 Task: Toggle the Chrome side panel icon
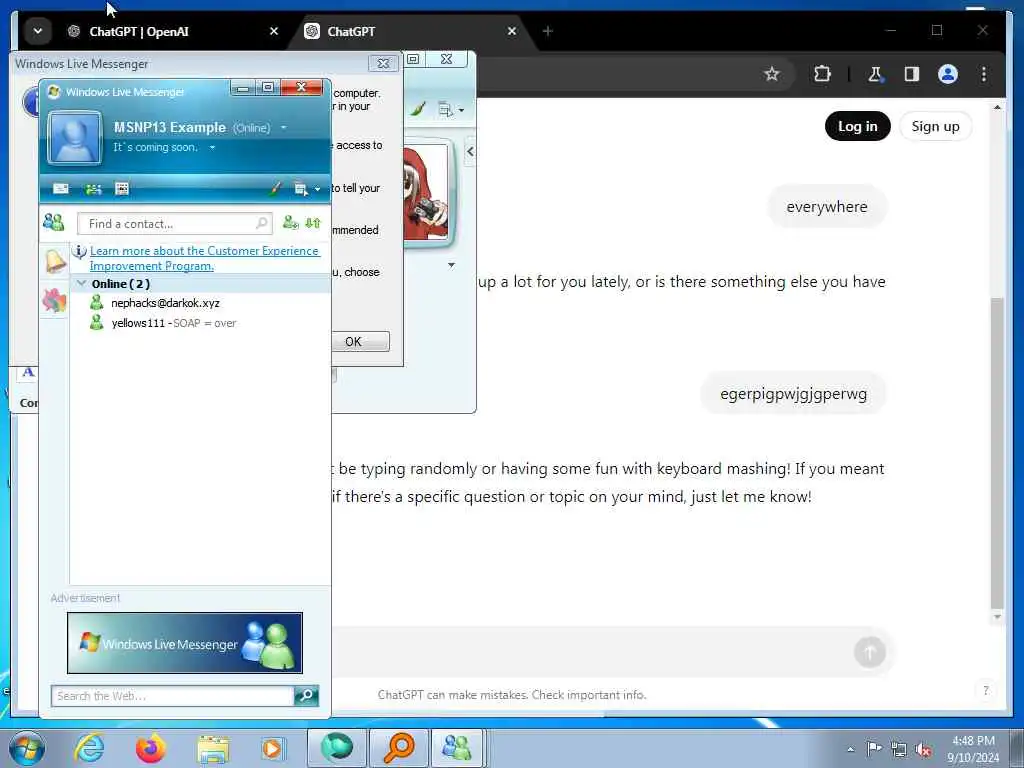point(912,74)
